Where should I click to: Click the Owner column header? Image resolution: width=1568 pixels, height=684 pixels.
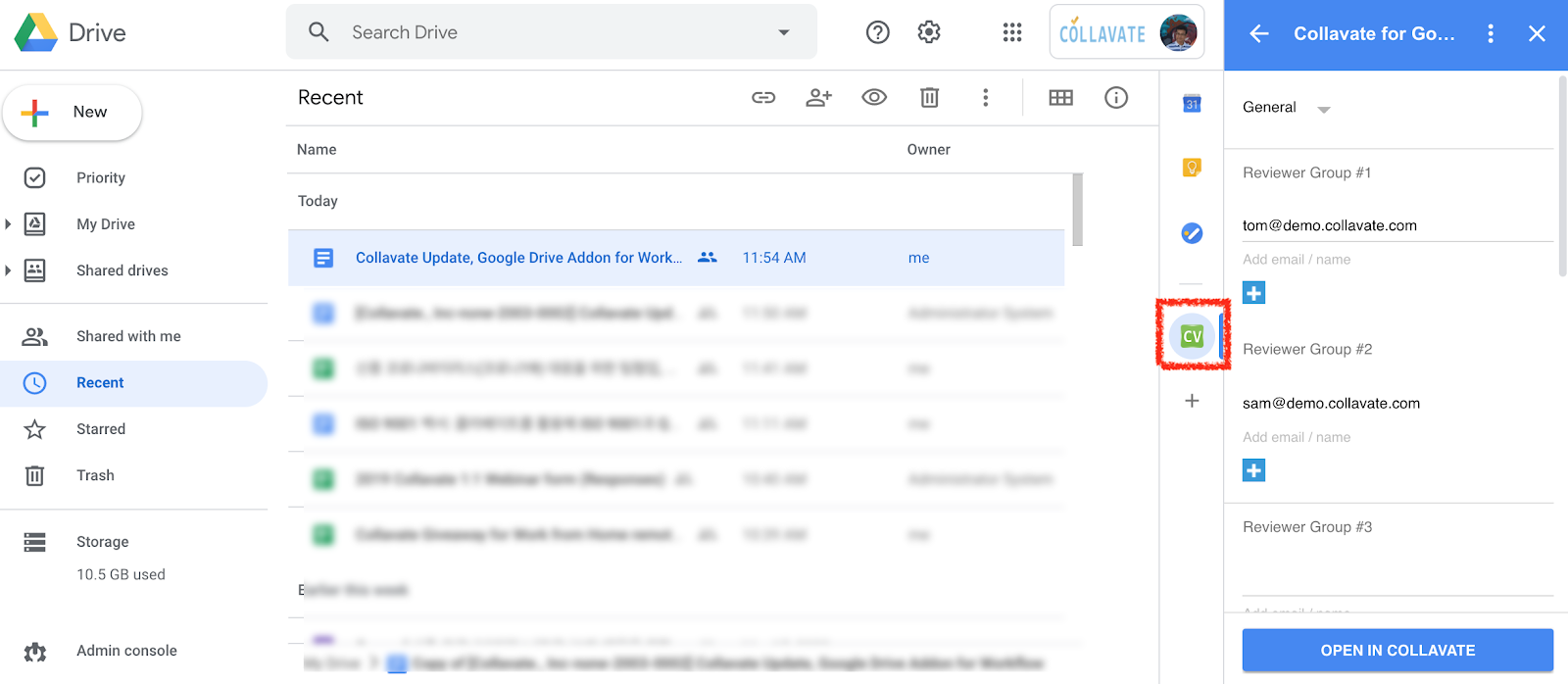point(928,149)
